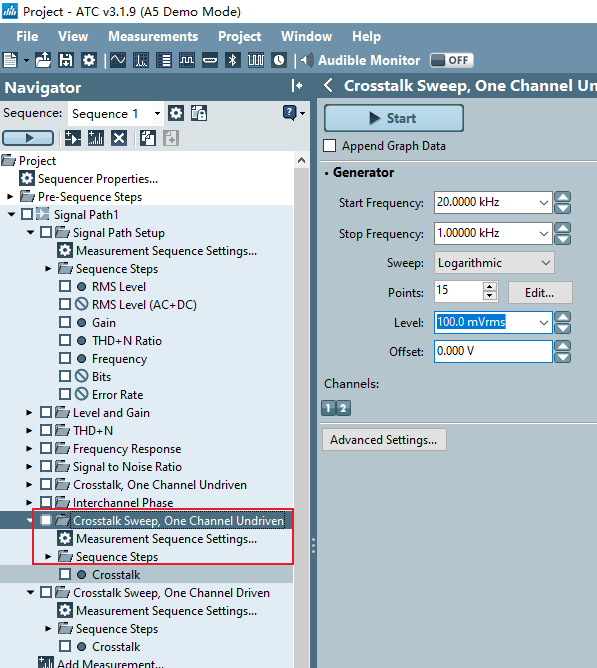This screenshot has height=668, width=597.
Task: Expand the THD+N folder arrow
Action: point(29,430)
